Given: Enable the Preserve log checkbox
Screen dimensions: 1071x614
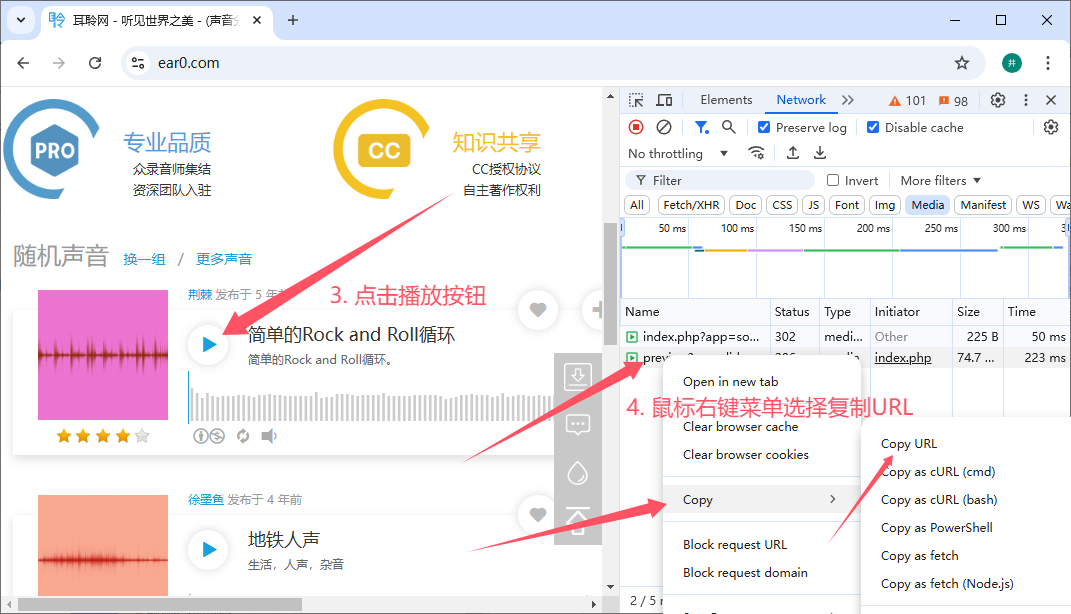Looking at the screenshot, I should coord(764,127).
